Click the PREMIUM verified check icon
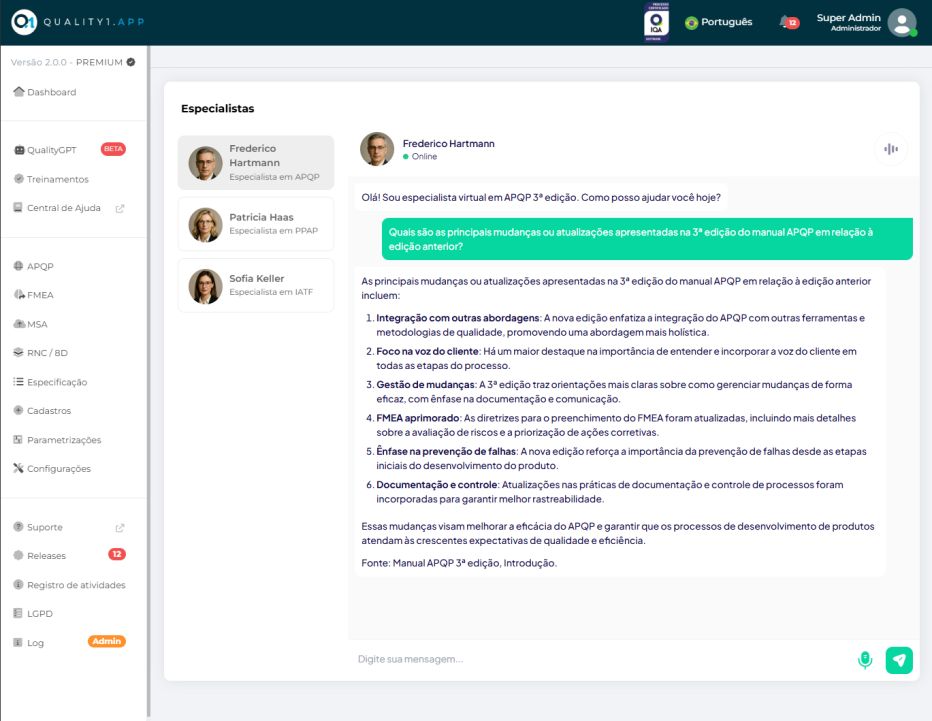The width and height of the screenshot is (932, 721). (131, 62)
